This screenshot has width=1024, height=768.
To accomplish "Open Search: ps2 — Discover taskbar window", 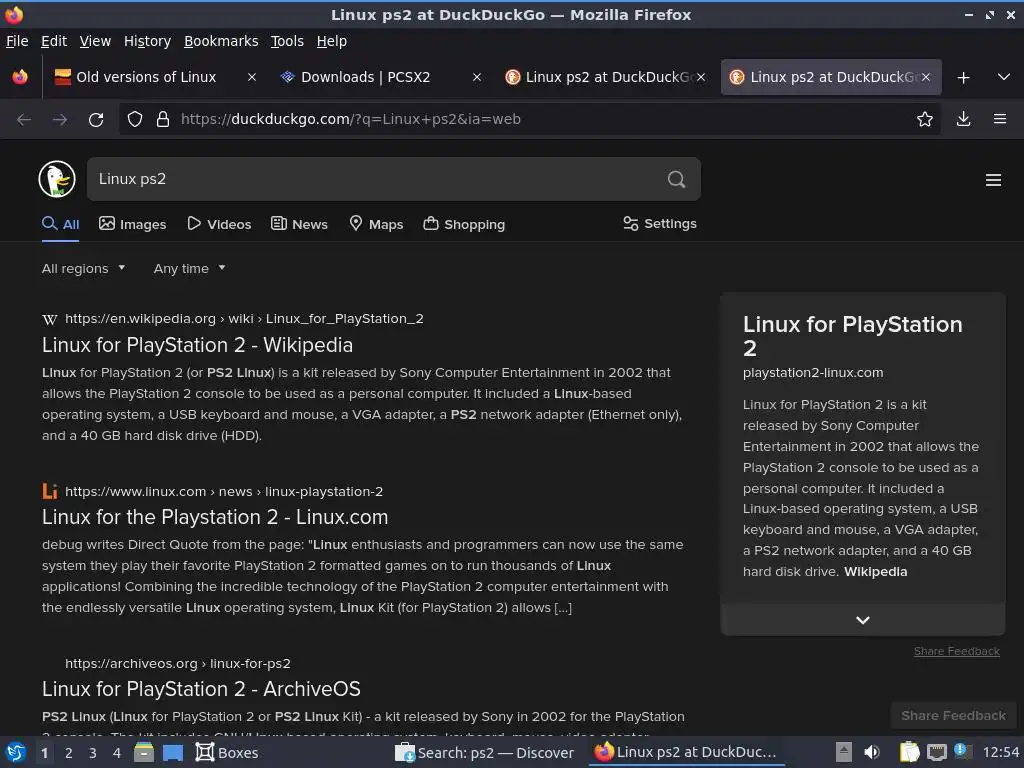I will click(x=485, y=752).
